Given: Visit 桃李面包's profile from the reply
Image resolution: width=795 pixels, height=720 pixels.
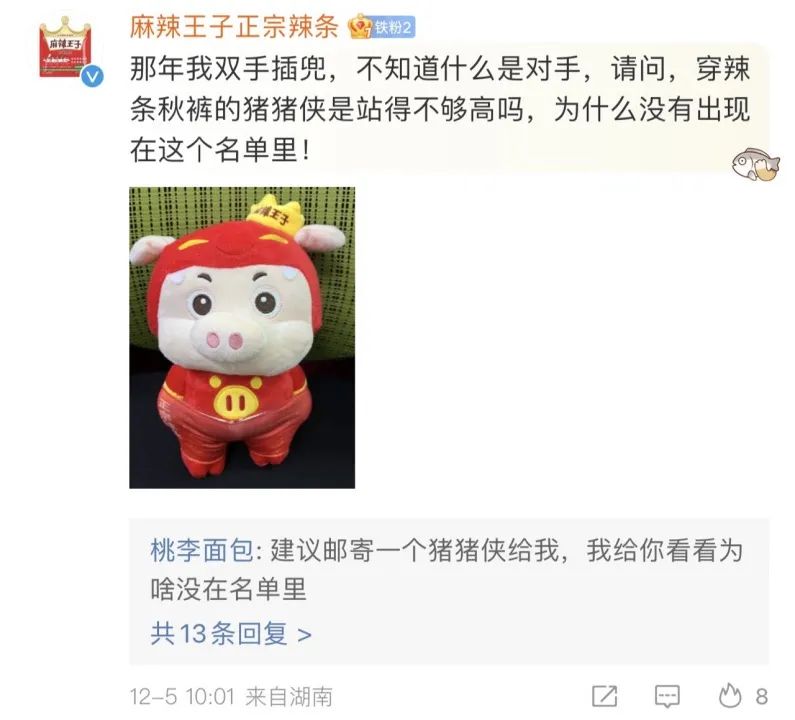Looking at the screenshot, I should point(201,550).
